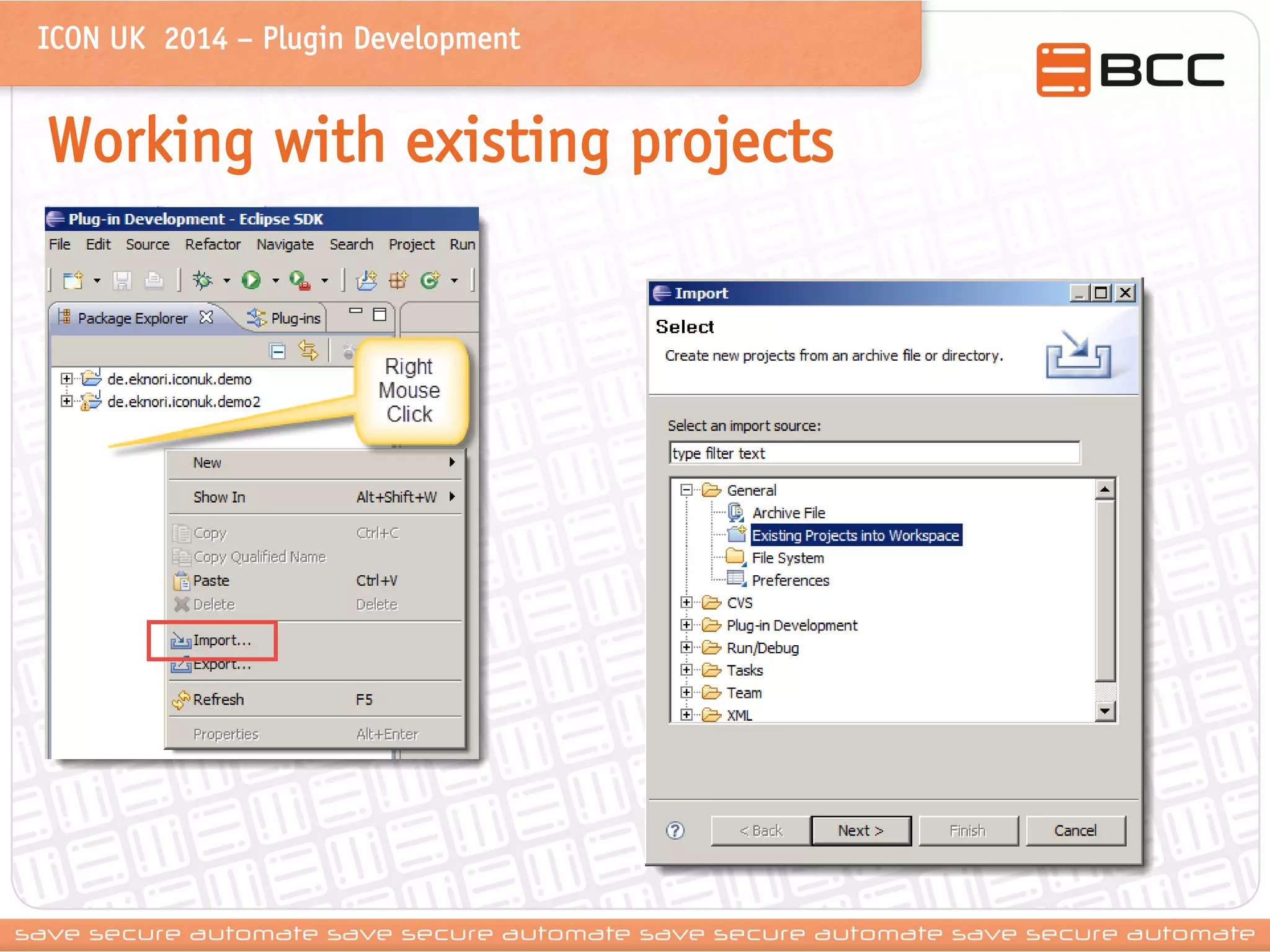Switch to the Plug-ins tab
This screenshot has height=952, width=1270.
[284, 318]
